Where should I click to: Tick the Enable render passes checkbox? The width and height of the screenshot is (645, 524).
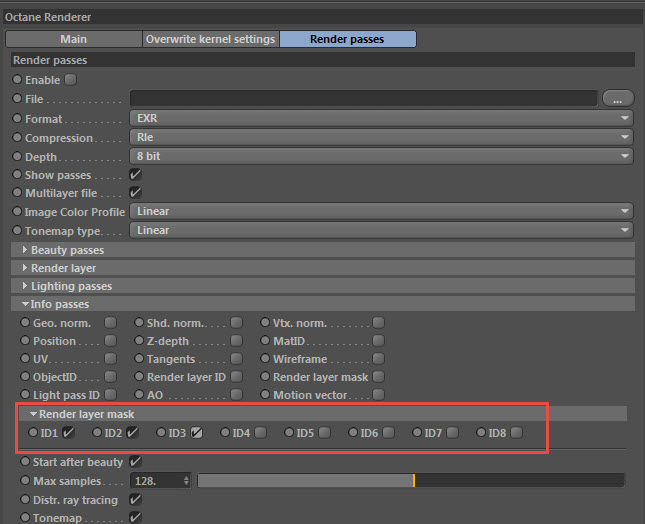pyautogui.click(x=71, y=79)
